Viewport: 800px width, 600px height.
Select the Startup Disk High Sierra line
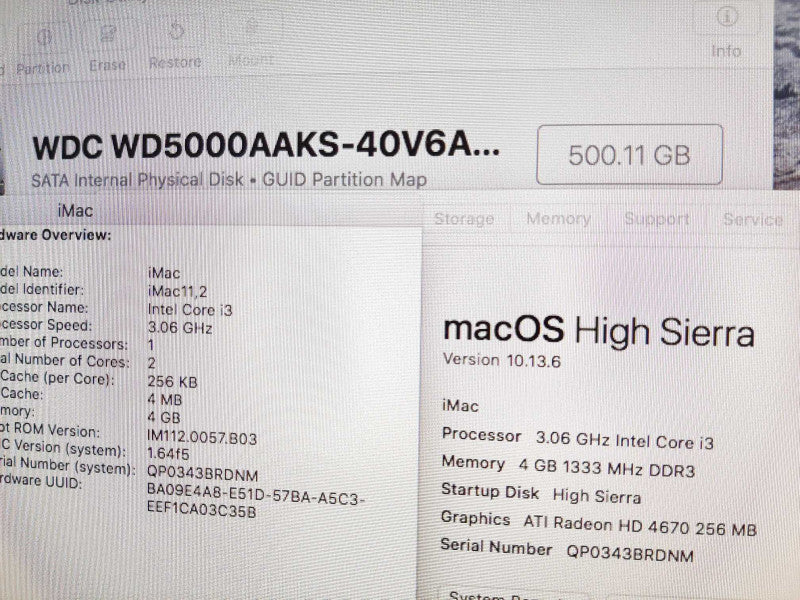[x=541, y=493]
